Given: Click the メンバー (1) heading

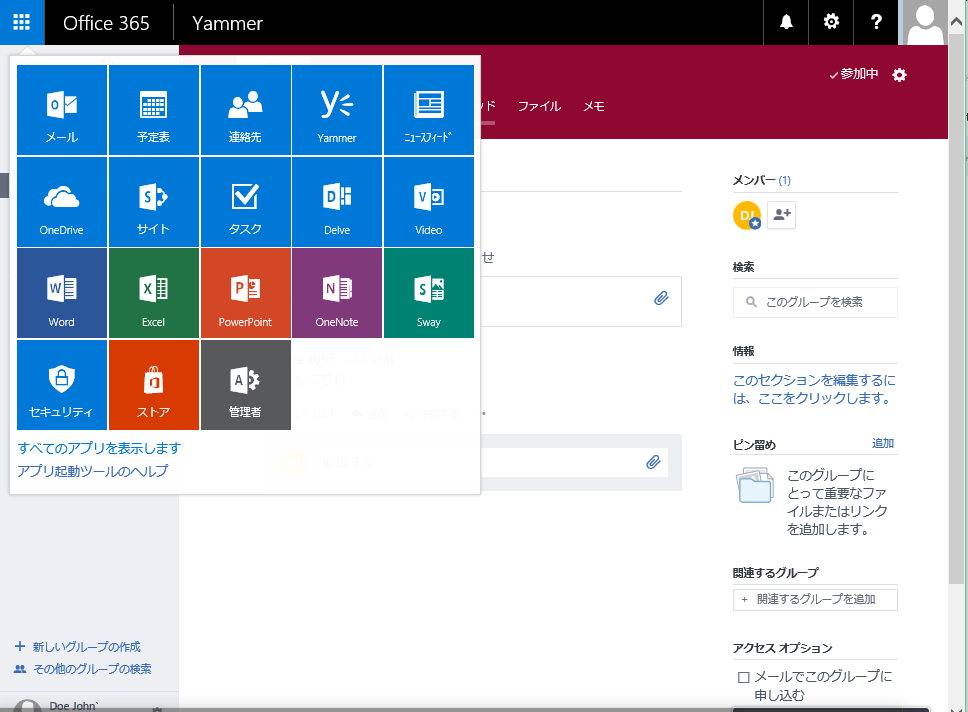Looking at the screenshot, I should point(761,180).
